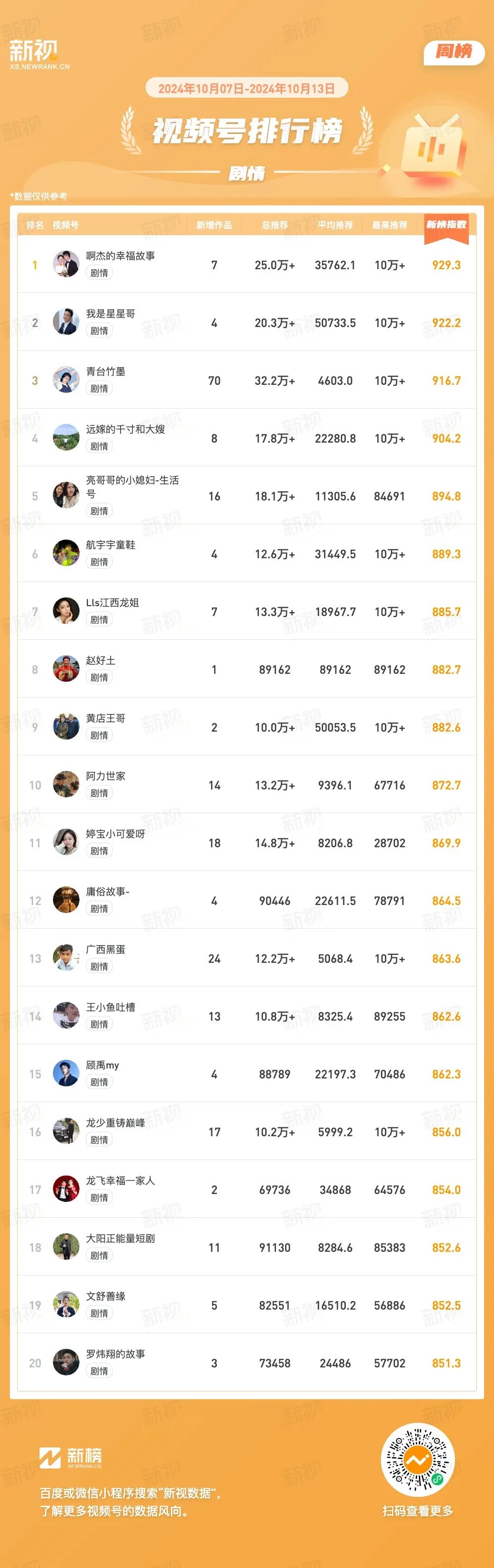This screenshot has width=494, height=1568.
Task: Open account 我是星星哥
Action: [x=110, y=314]
